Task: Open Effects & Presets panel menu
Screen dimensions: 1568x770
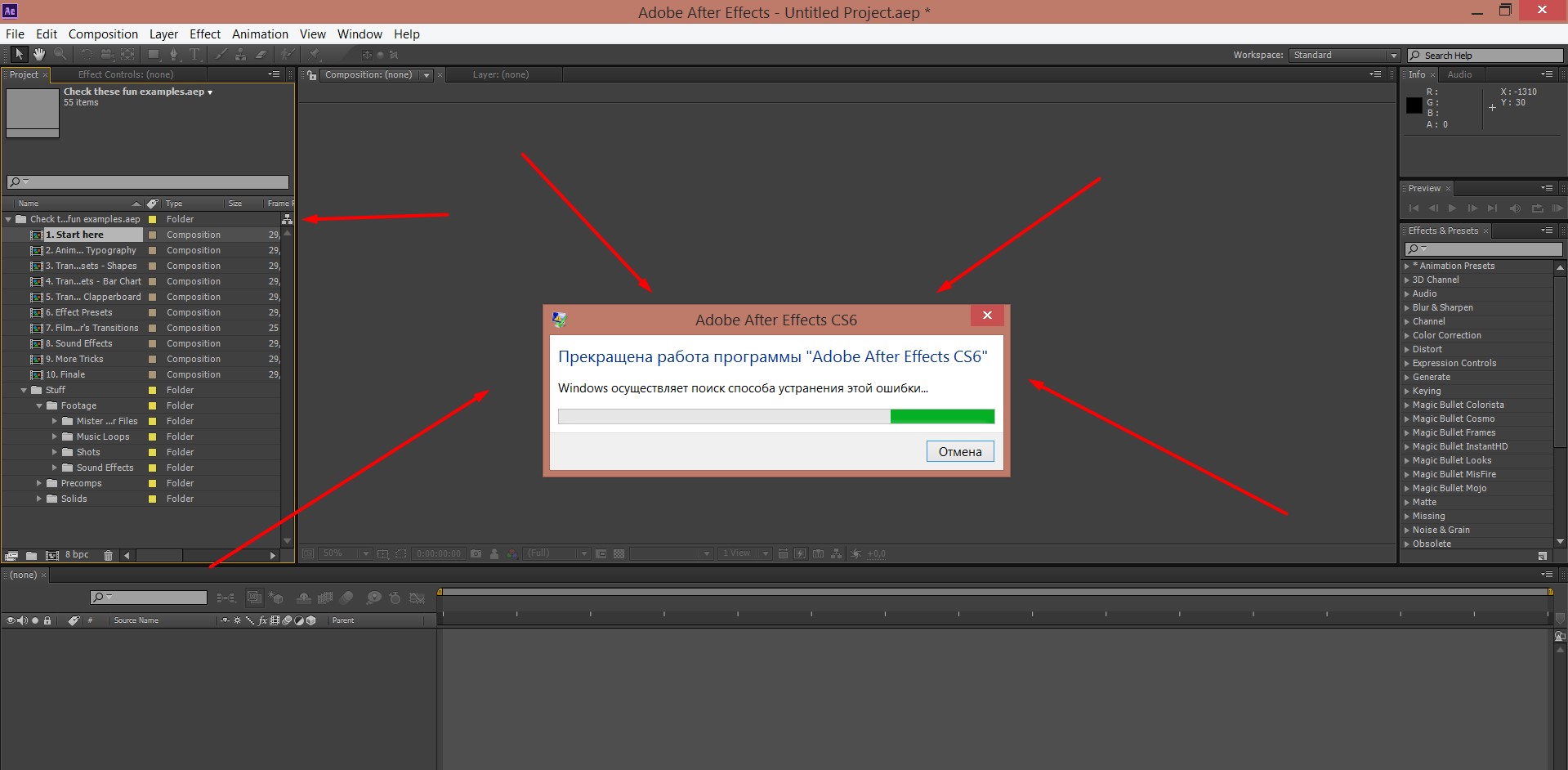Action: pyautogui.click(x=1547, y=231)
